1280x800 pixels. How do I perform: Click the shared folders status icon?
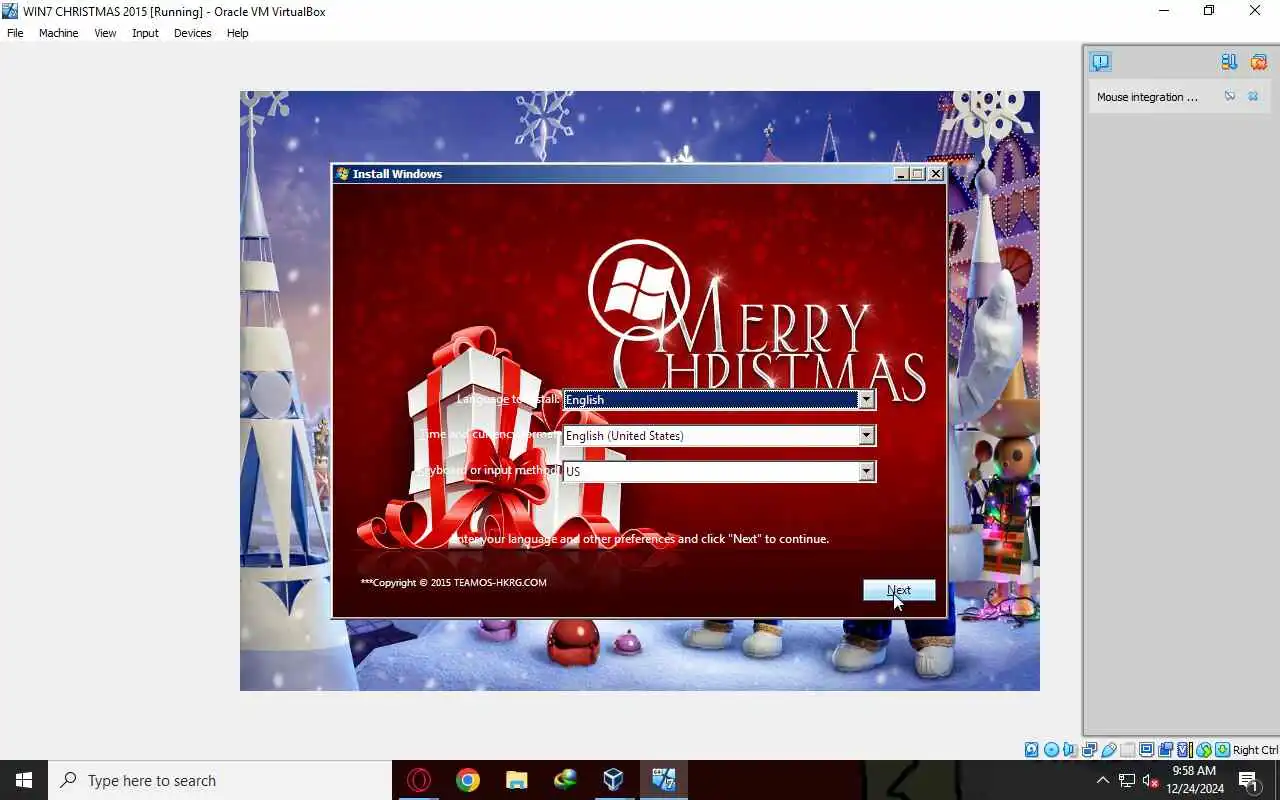1127,750
